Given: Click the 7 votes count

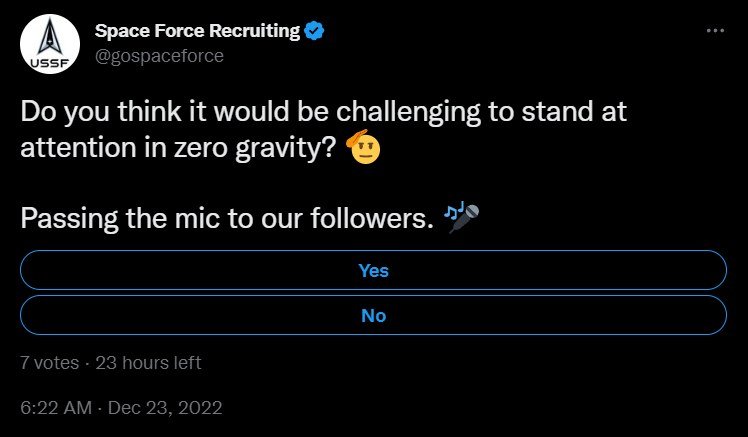Looking at the screenshot, I should pyautogui.click(x=50, y=363).
